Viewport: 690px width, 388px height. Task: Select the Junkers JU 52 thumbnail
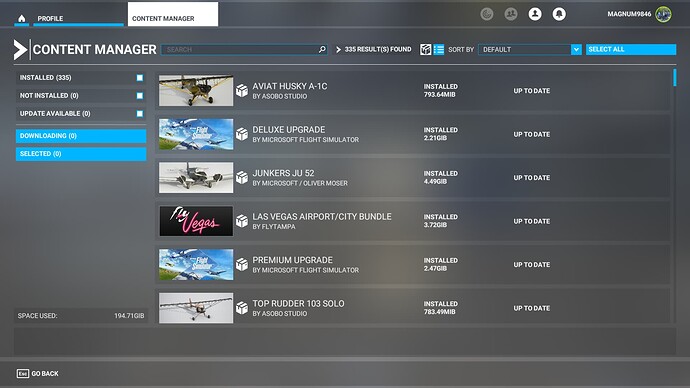pyautogui.click(x=196, y=178)
